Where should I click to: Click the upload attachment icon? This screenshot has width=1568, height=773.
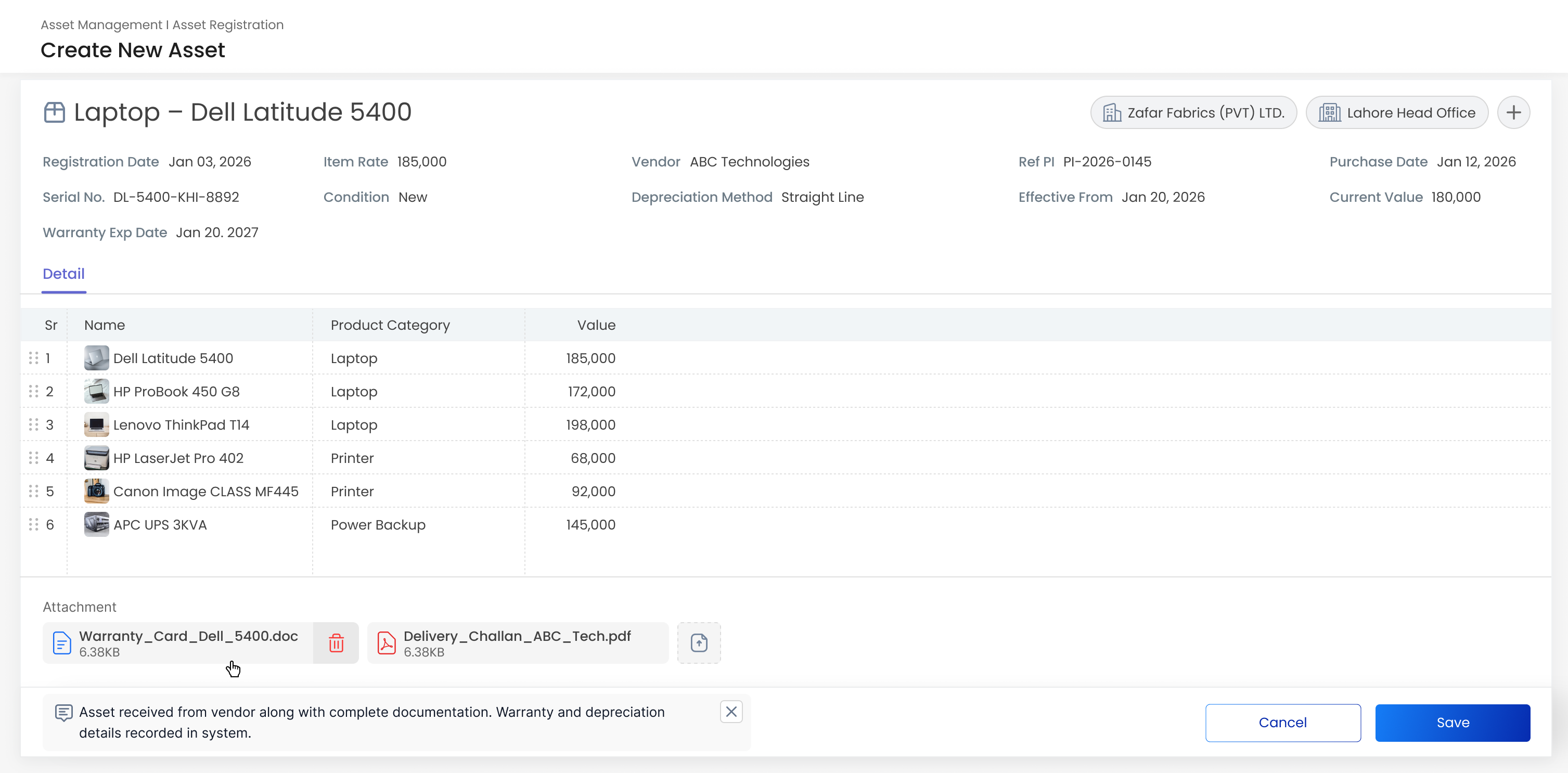coord(699,643)
